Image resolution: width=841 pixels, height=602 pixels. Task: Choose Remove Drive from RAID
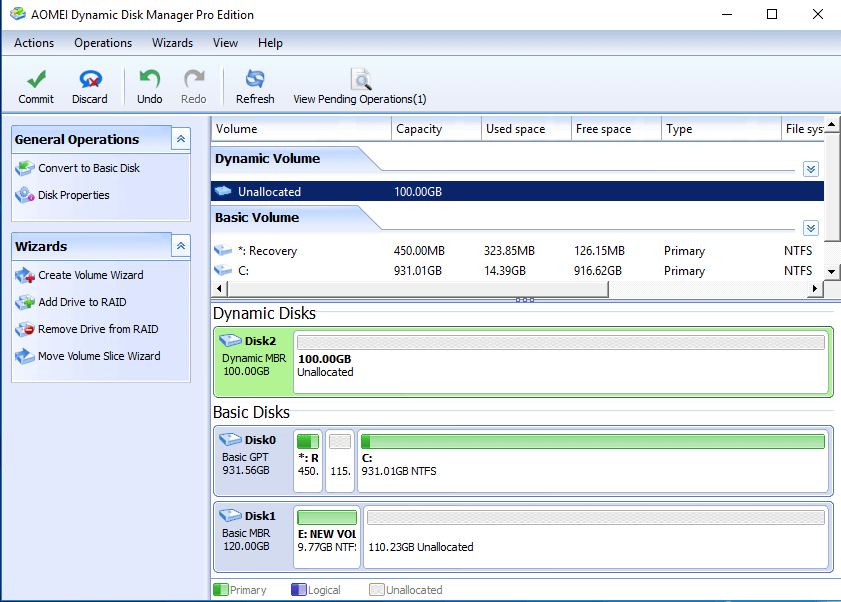97,329
